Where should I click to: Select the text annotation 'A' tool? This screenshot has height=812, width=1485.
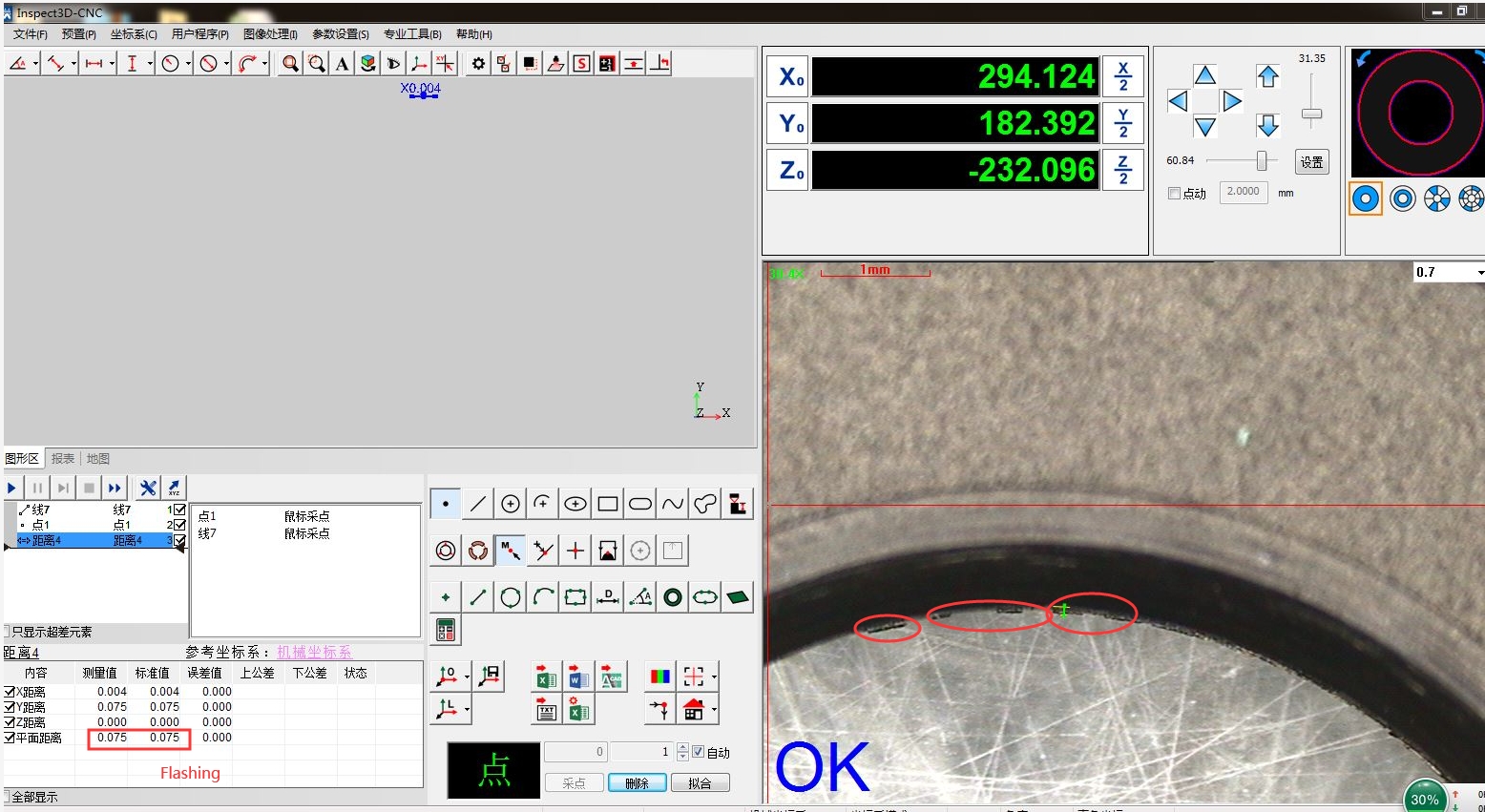tap(342, 64)
